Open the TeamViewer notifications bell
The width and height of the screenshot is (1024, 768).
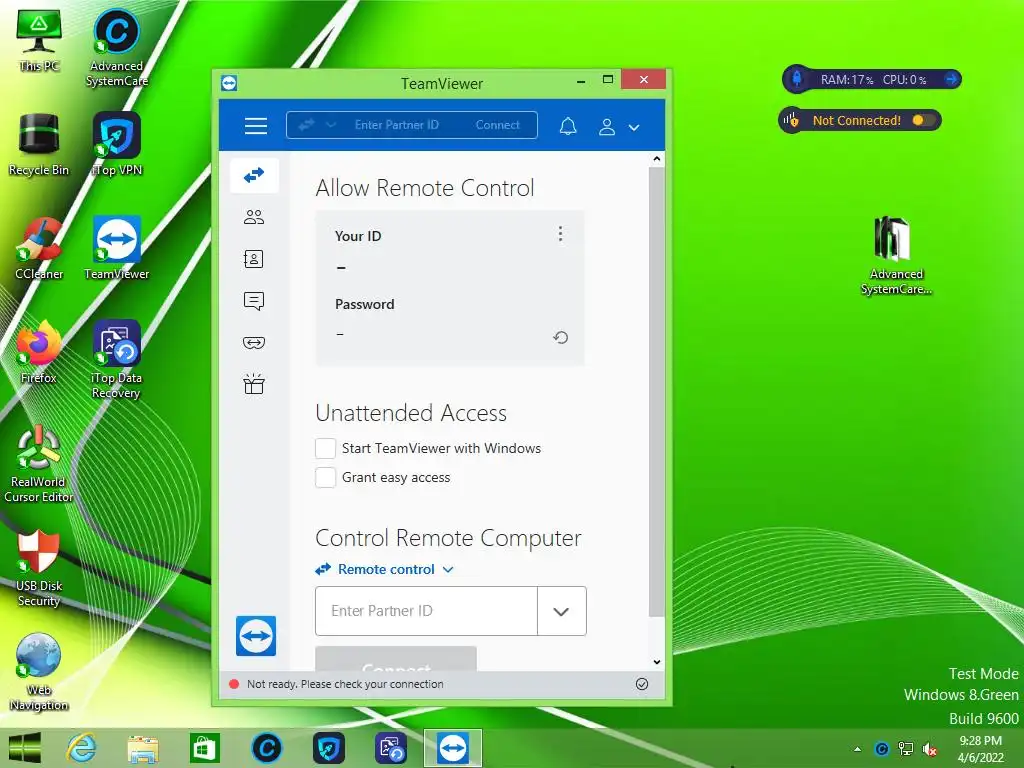click(x=568, y=126)
